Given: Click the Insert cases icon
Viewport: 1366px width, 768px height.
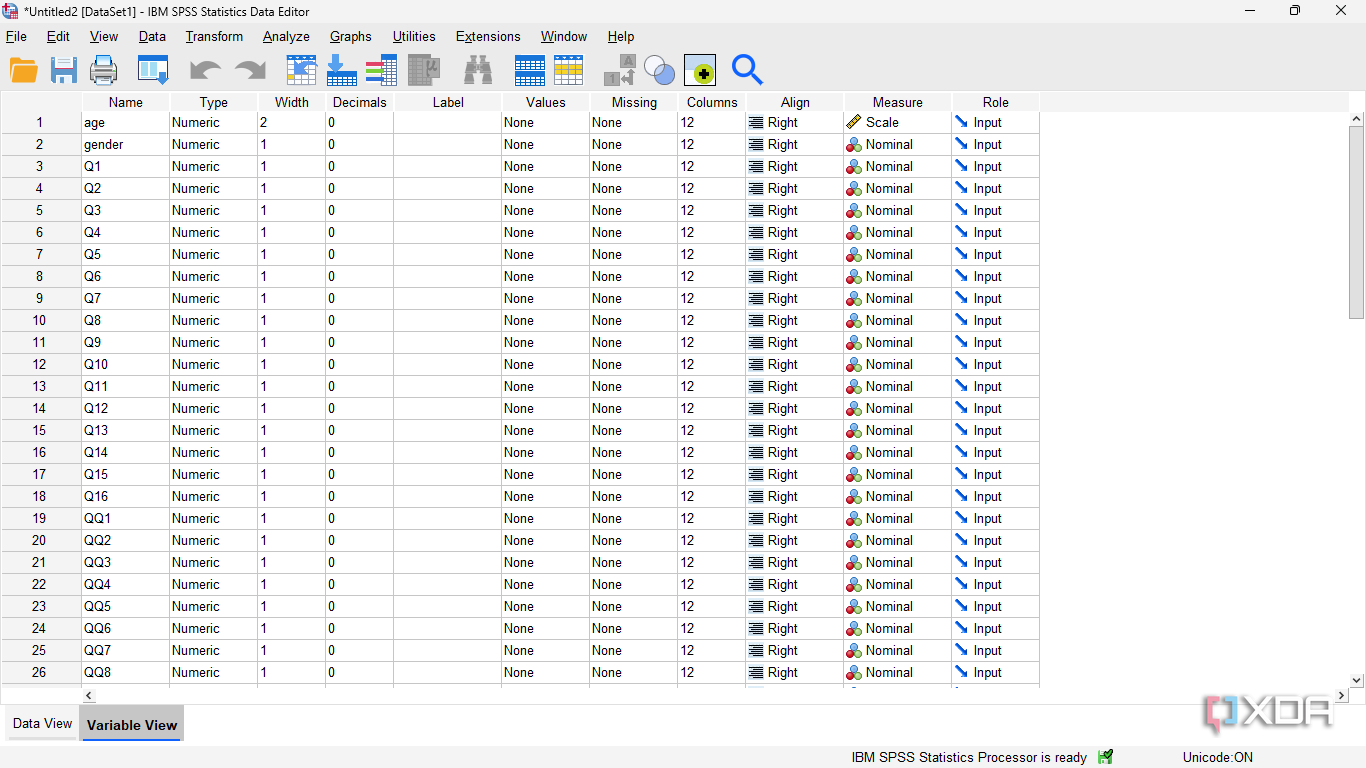Looking at the screenshot, I should click(x=530, y=70).
